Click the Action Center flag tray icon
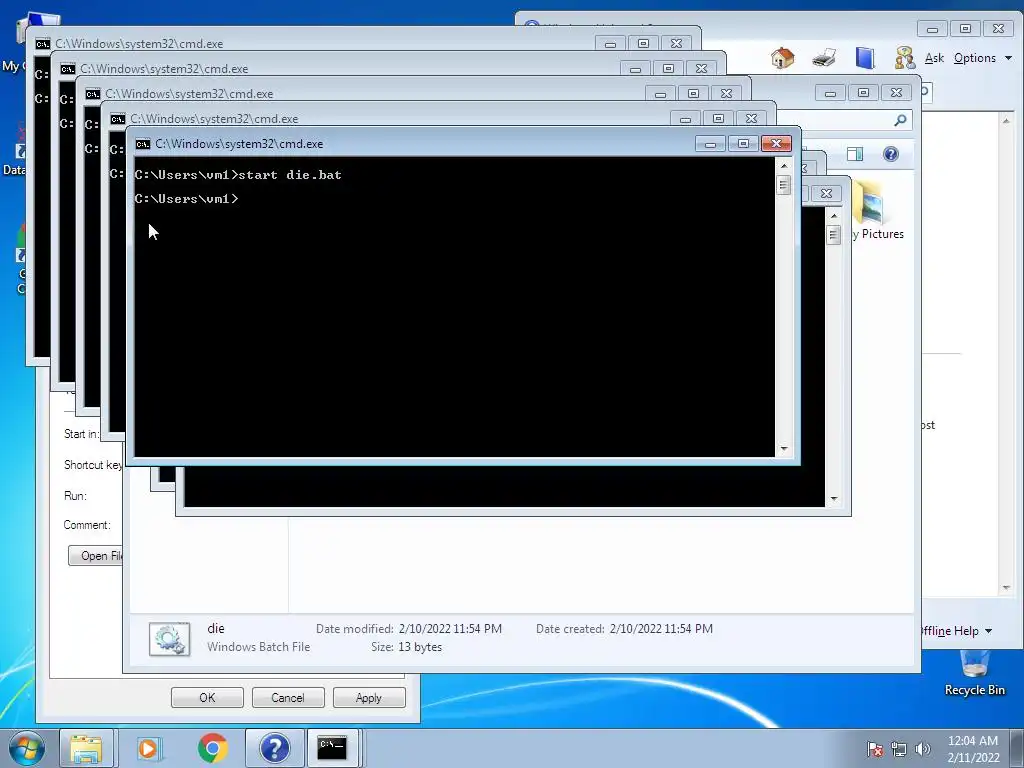This screenshot has height=768, width=1024. (875, 749)
